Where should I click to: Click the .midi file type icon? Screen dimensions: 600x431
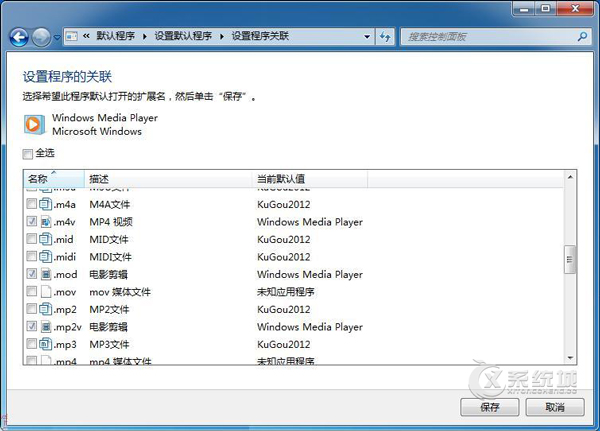(x=46, y=256)
